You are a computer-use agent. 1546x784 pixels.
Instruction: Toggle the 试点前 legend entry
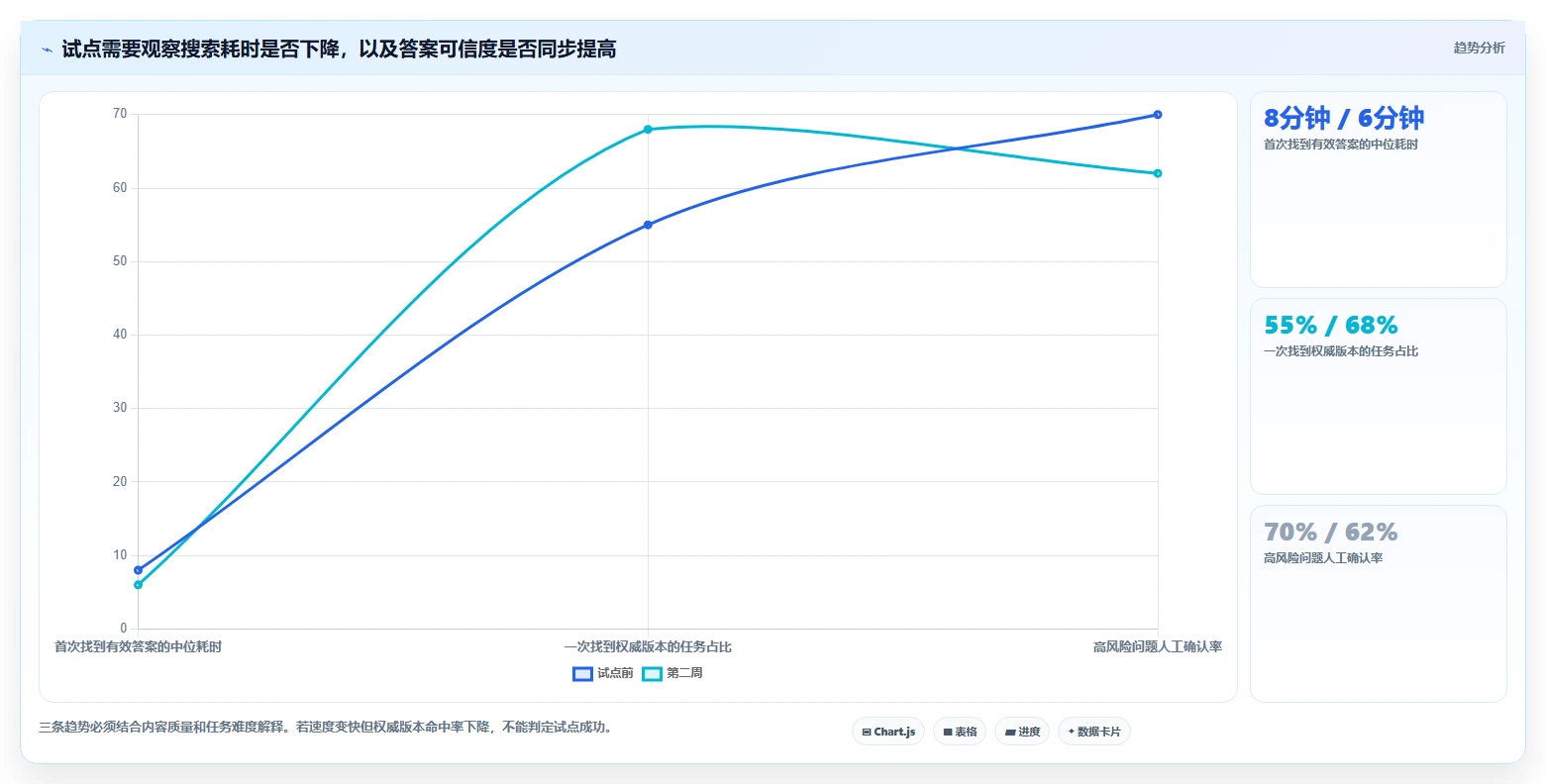603,673
